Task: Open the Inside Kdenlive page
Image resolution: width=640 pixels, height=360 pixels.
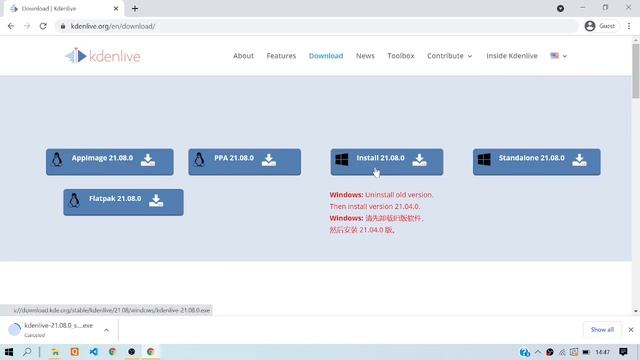Action: pos(511,56)
